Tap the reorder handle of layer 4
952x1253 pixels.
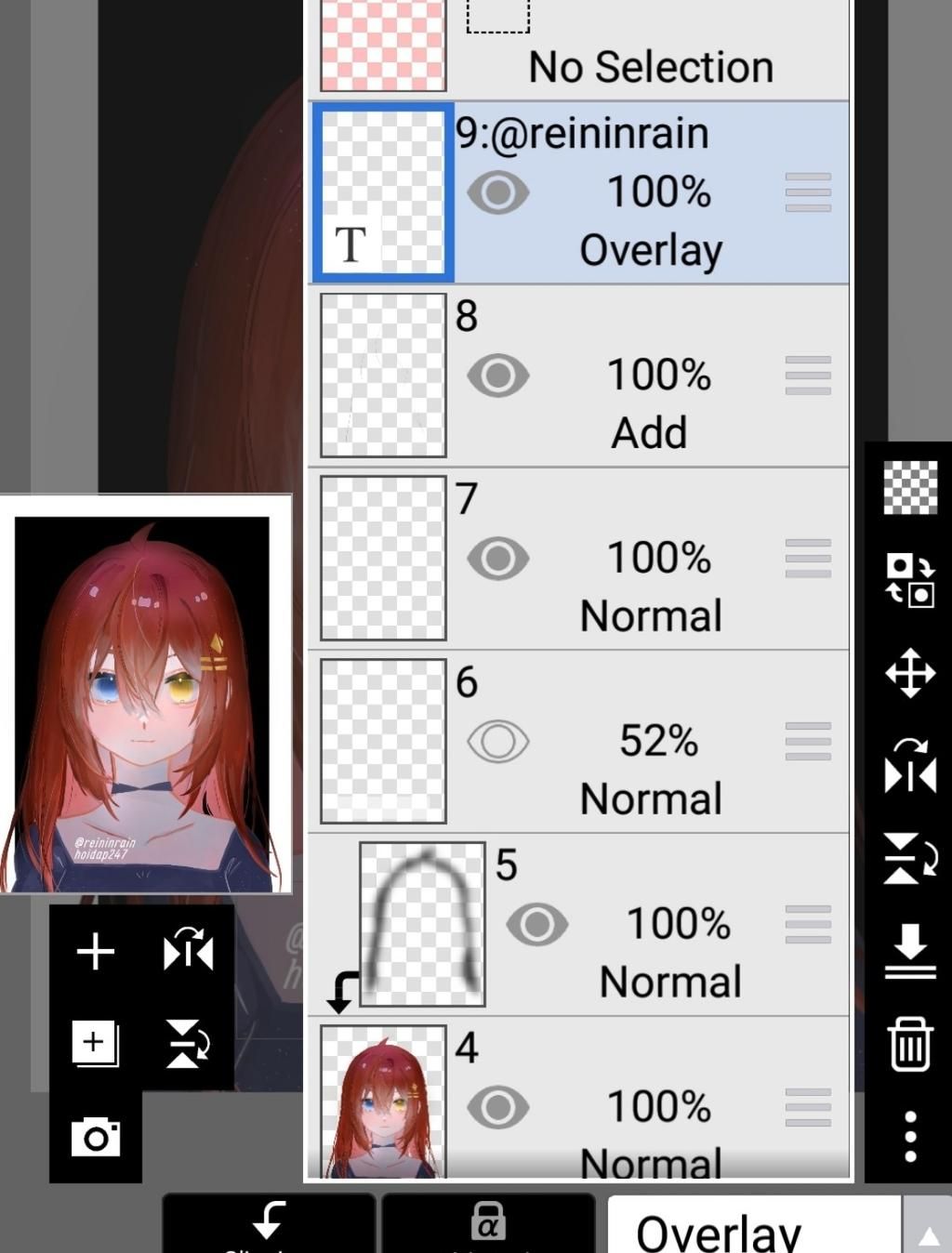808,1107
